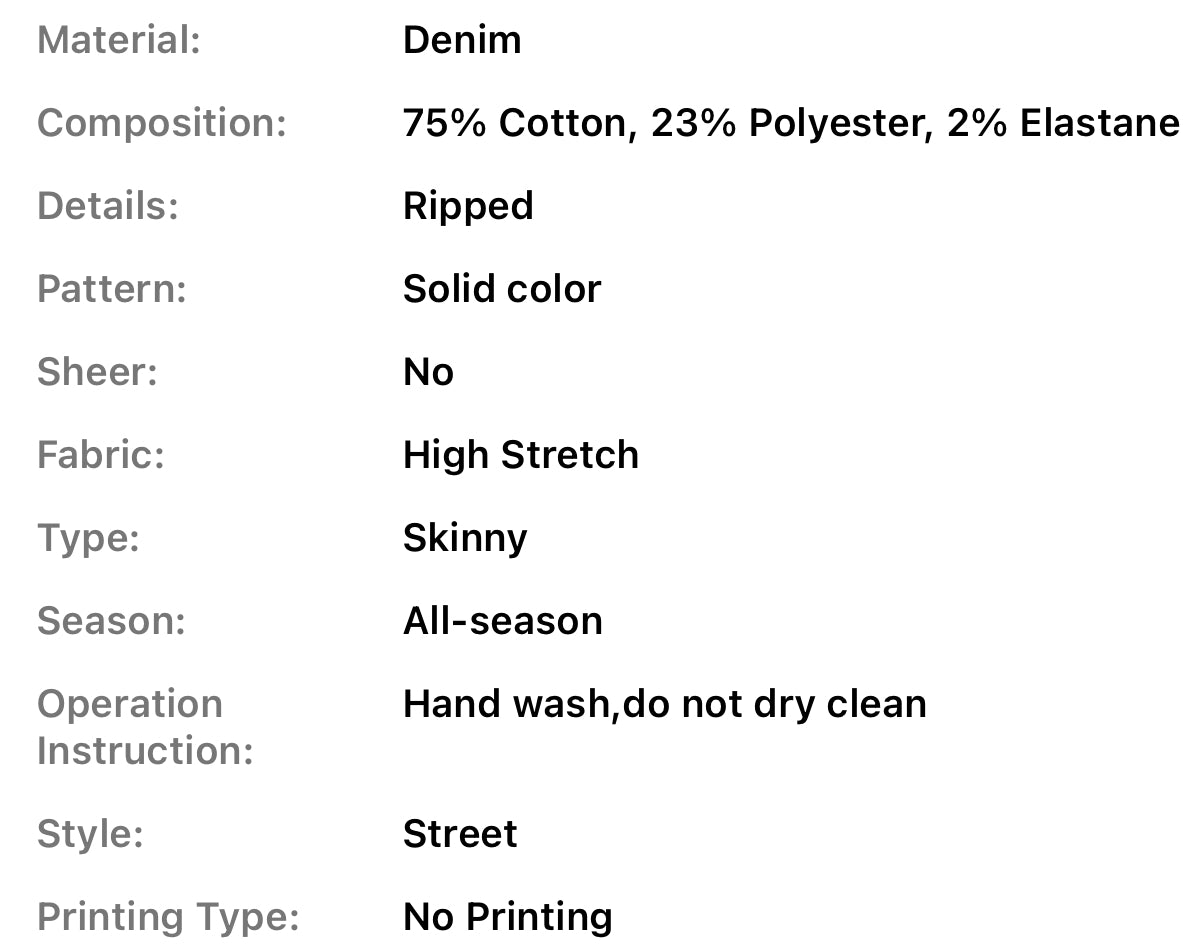Tap the "Street" style value
1185x945 pixels.
(x=460, y=835)
